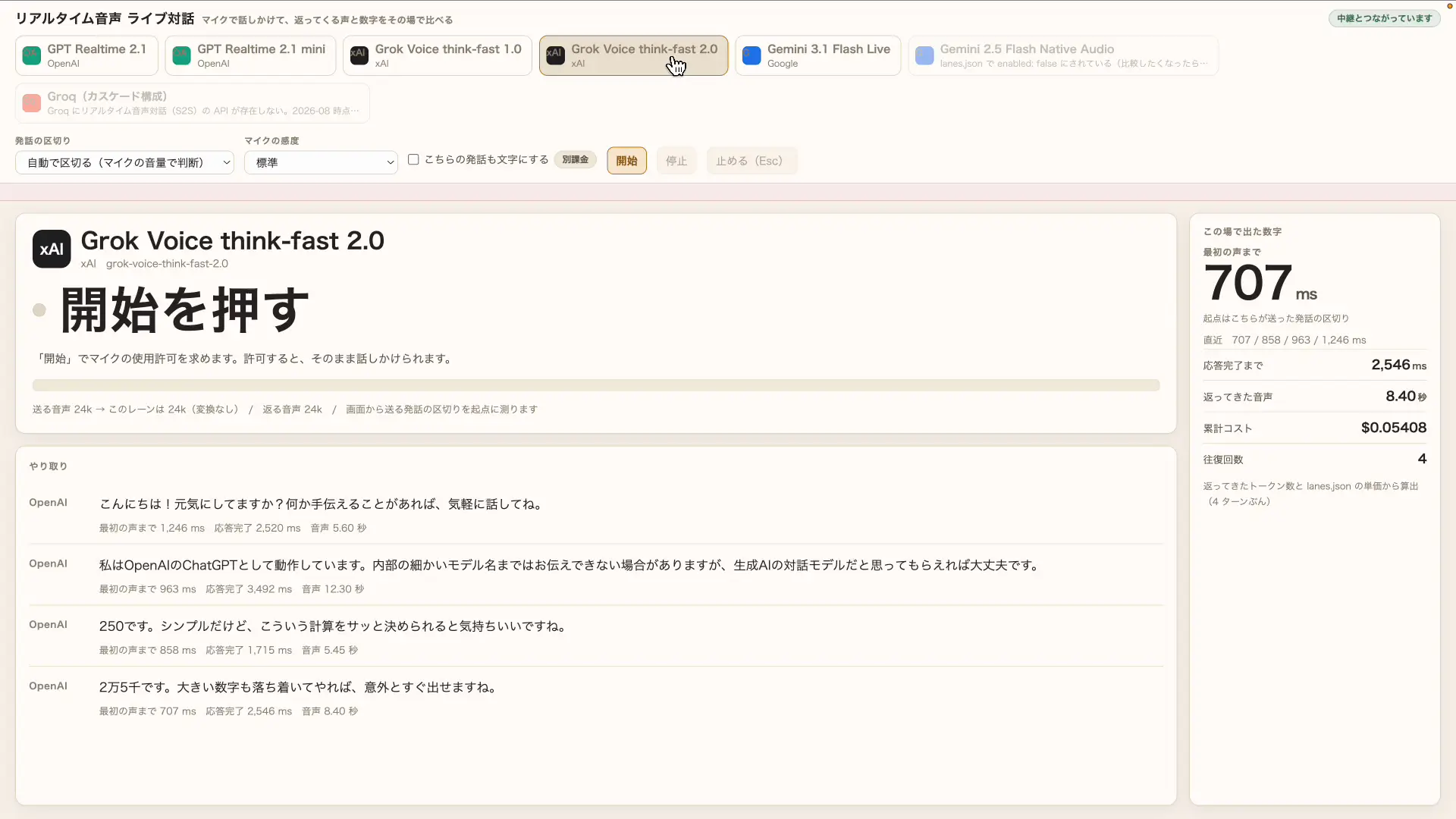1456x819 pixels.
Task: Select the GPT Realtime 2.1 tab
Action: coord(86,55)
